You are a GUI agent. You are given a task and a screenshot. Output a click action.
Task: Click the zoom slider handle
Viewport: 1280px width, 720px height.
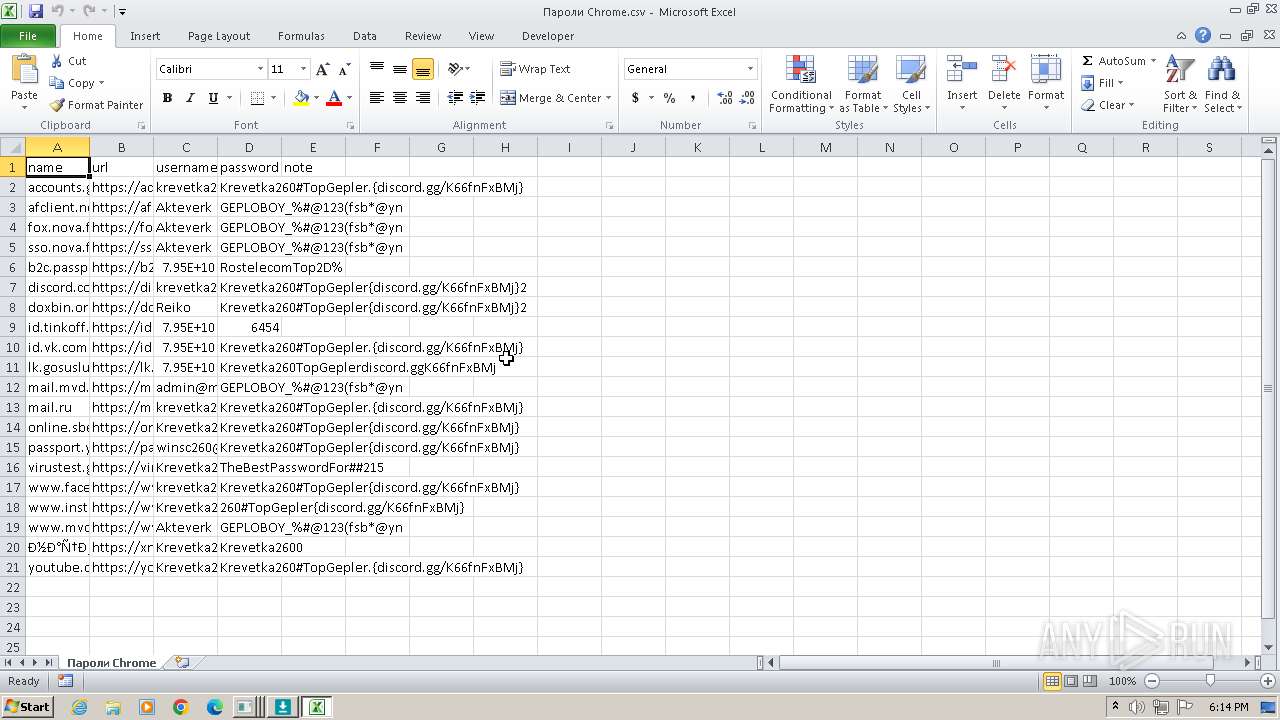pos(1210,681)
